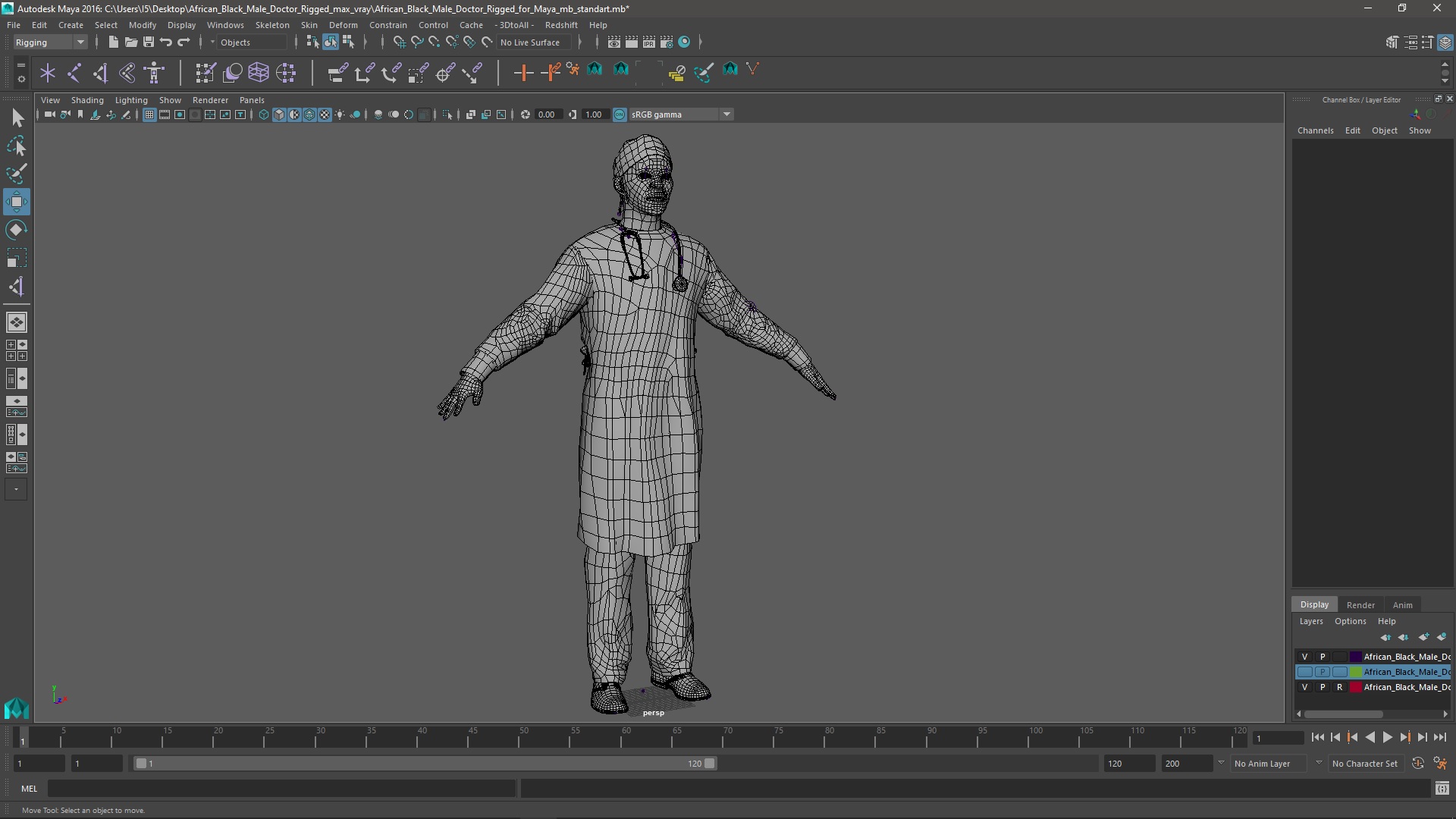Click Options in the Layer Editor

click(1350, 621)
